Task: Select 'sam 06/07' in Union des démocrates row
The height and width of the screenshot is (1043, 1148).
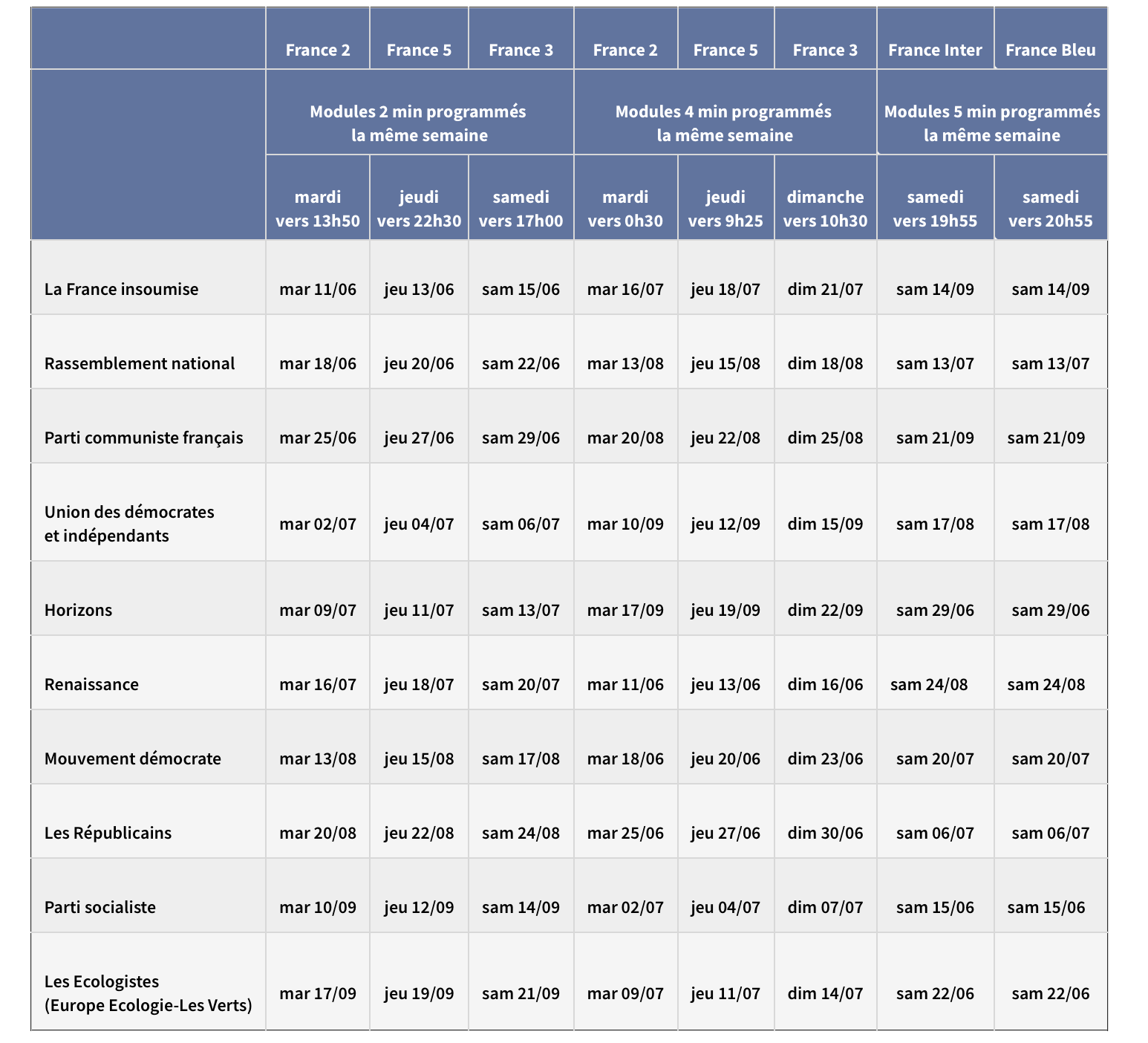Action: [521, 524]
